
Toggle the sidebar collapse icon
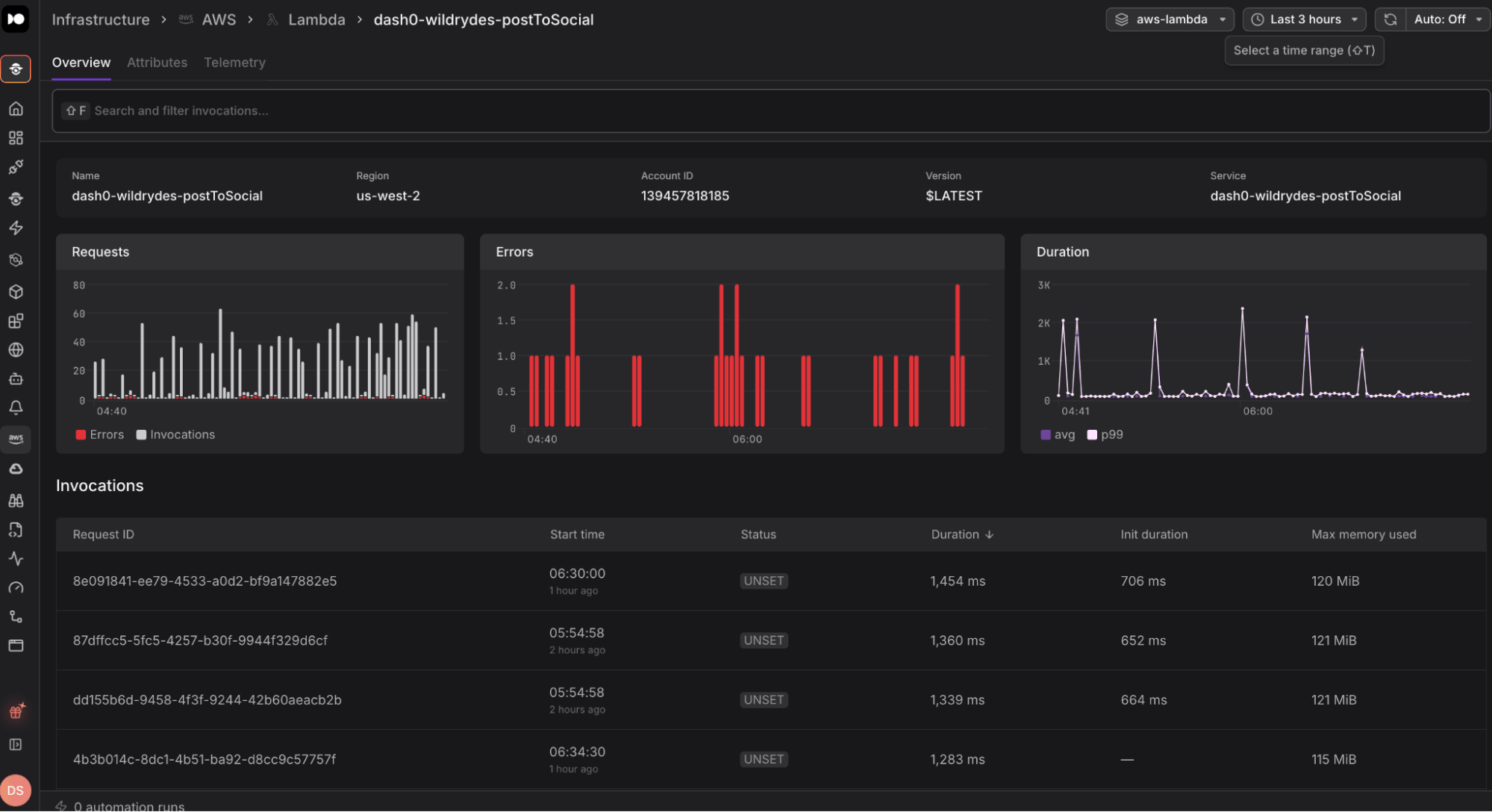tap(16, 745)
